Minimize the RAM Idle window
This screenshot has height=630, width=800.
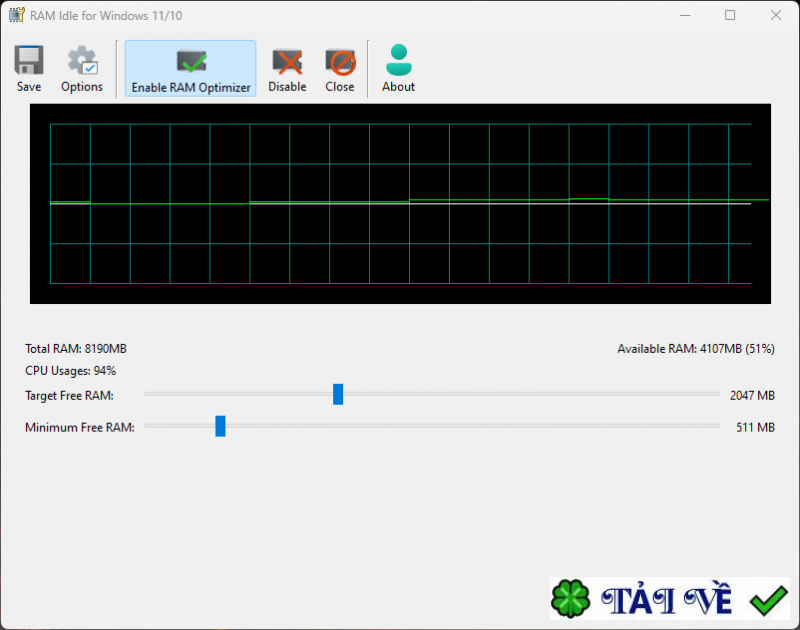685,15
